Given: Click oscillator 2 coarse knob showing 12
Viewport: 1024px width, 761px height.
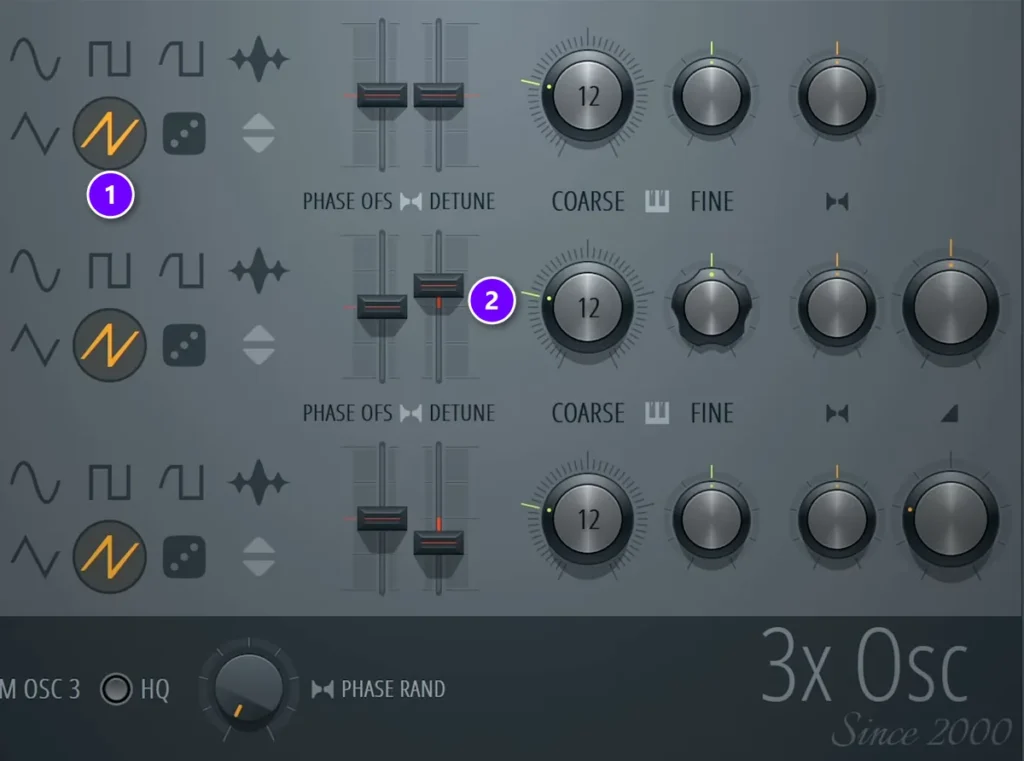Looking at the screenshot, I should 587,307.
